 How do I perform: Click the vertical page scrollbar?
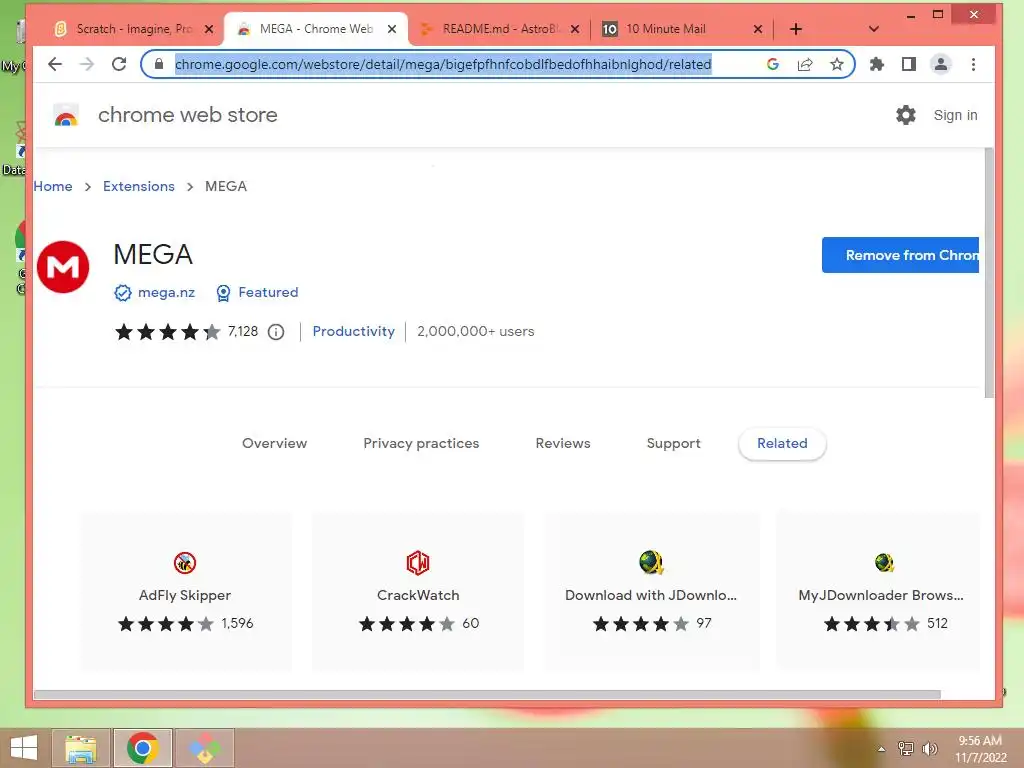tap(989, 273)
